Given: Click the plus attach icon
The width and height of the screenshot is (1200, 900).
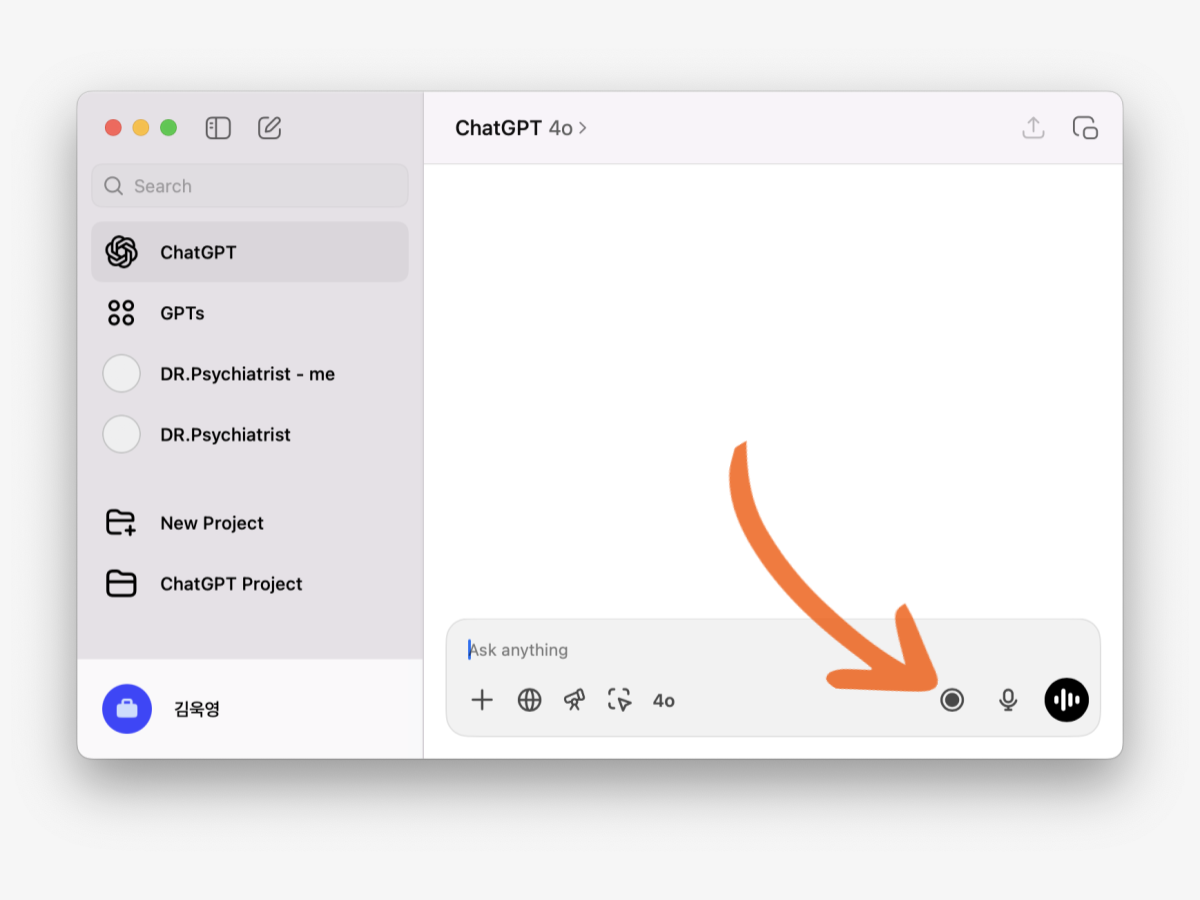Looking at the screenshot, I should coord(482,700).
